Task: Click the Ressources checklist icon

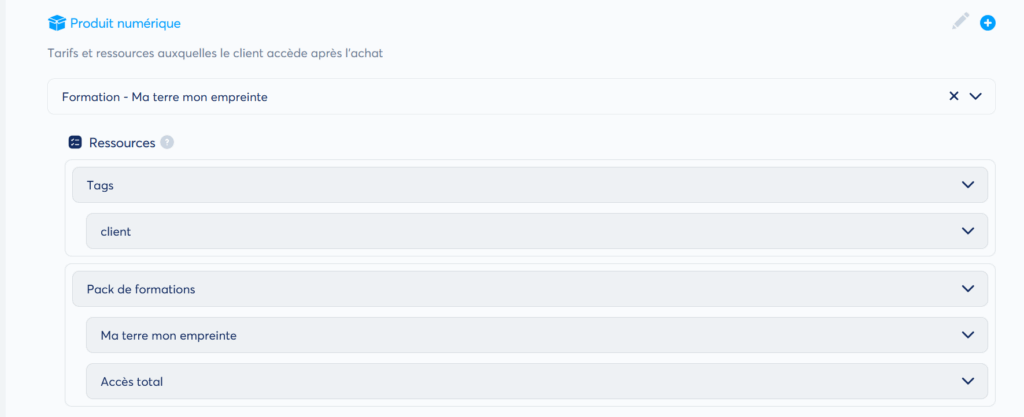Action: click(x=75, y=142)
